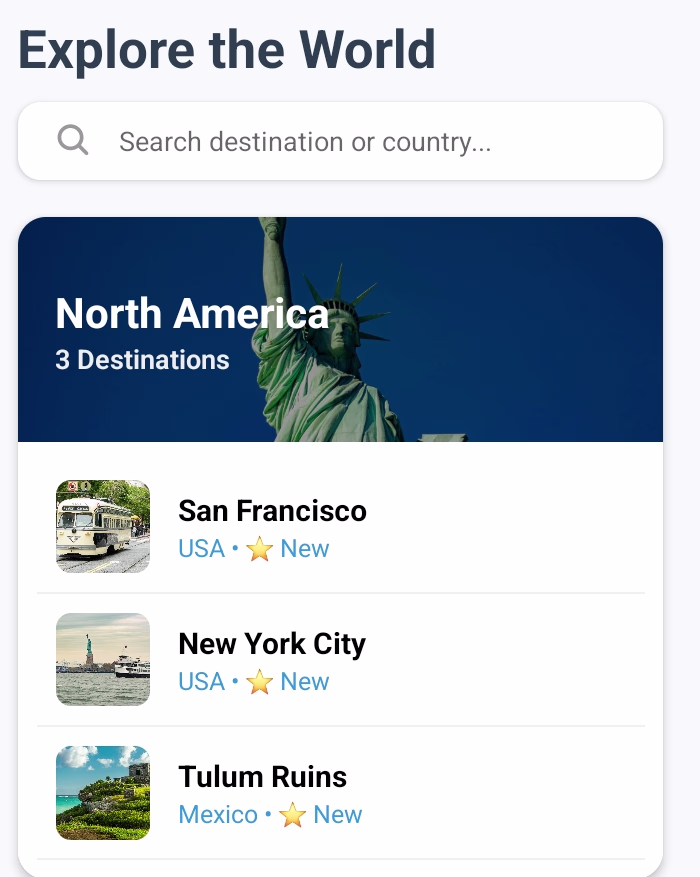This screenshot has width=700, height=877.
Task: Click the star icon beside New York City
Action: (260, 681)
